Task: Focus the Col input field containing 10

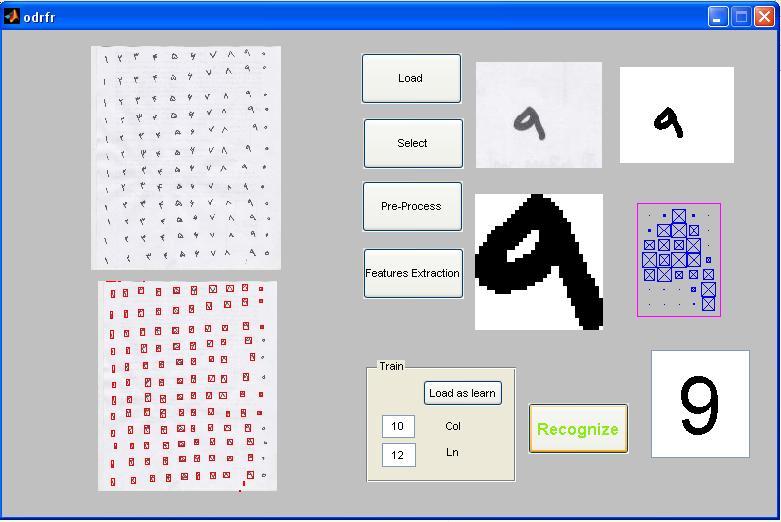Action: 398,426
